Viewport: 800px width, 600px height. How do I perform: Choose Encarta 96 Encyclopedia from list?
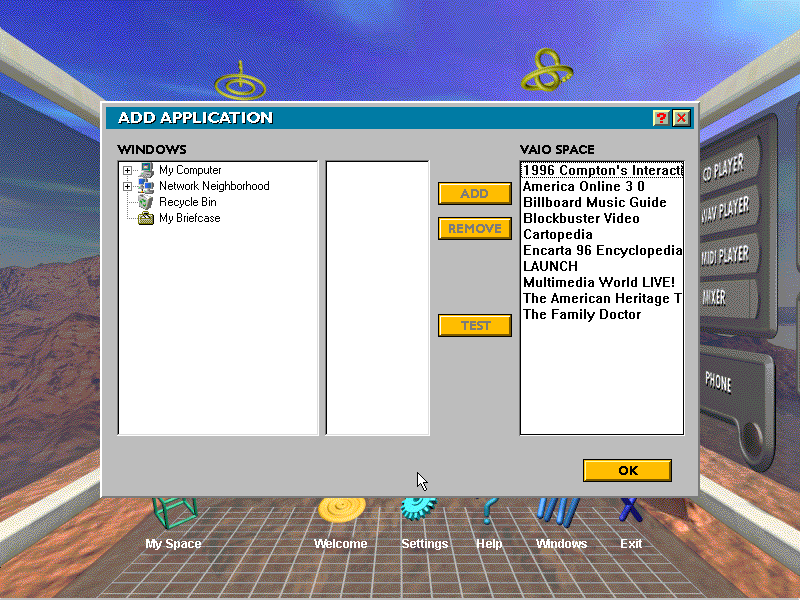point(602,251)
